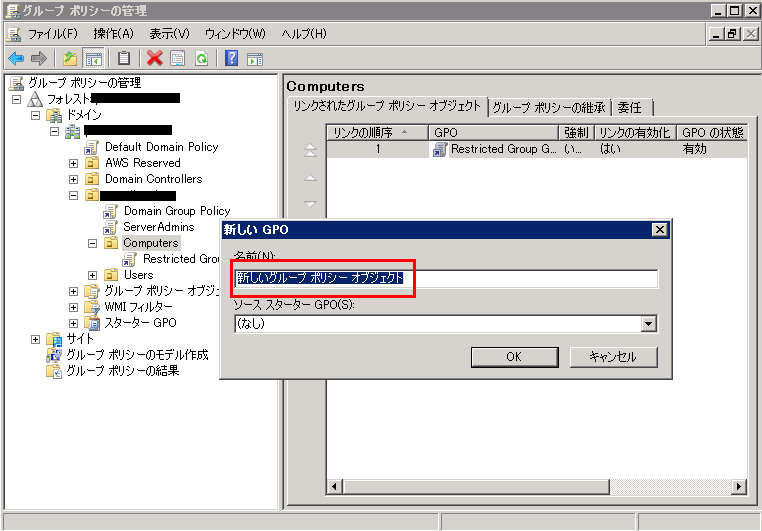The height and width of the screenshot is (531, 762).
Task: Click the Forward arrow toolbar icon
Action: pyautogui.click(x=38, y=59)
